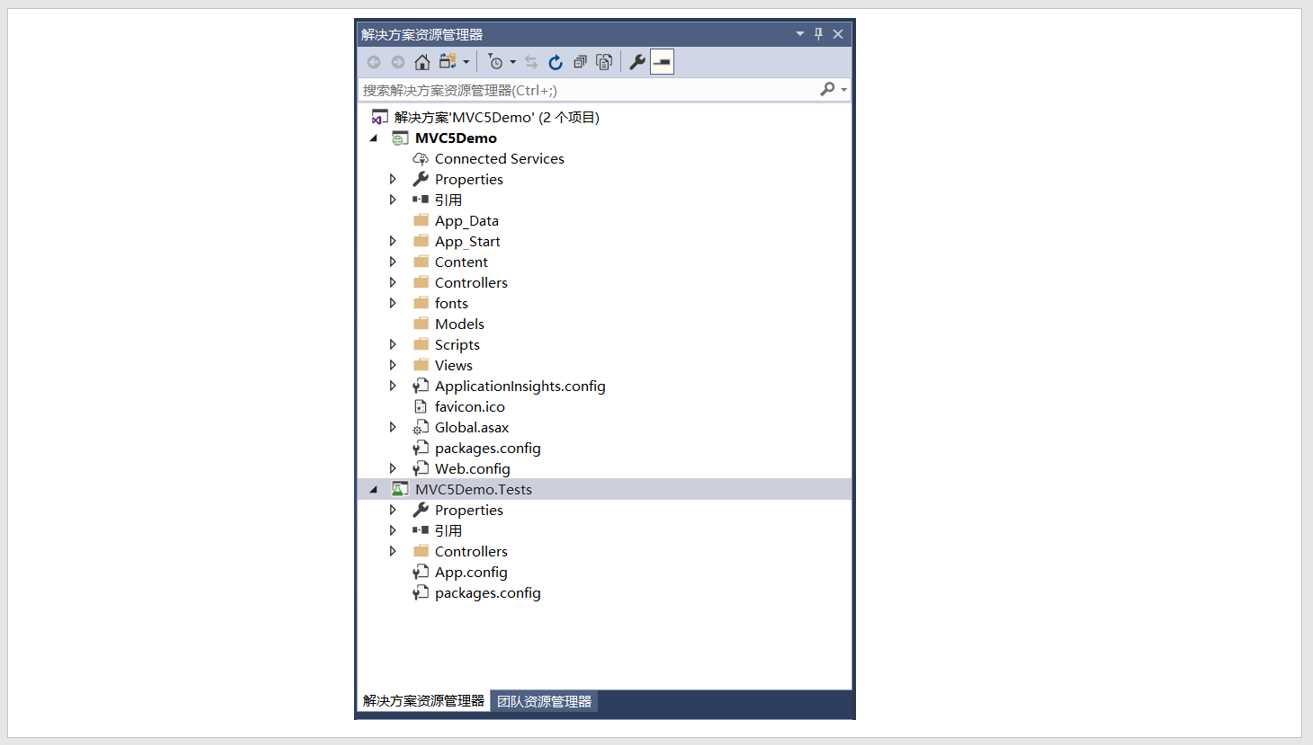Expand the Global.asax node

point(393,427)
